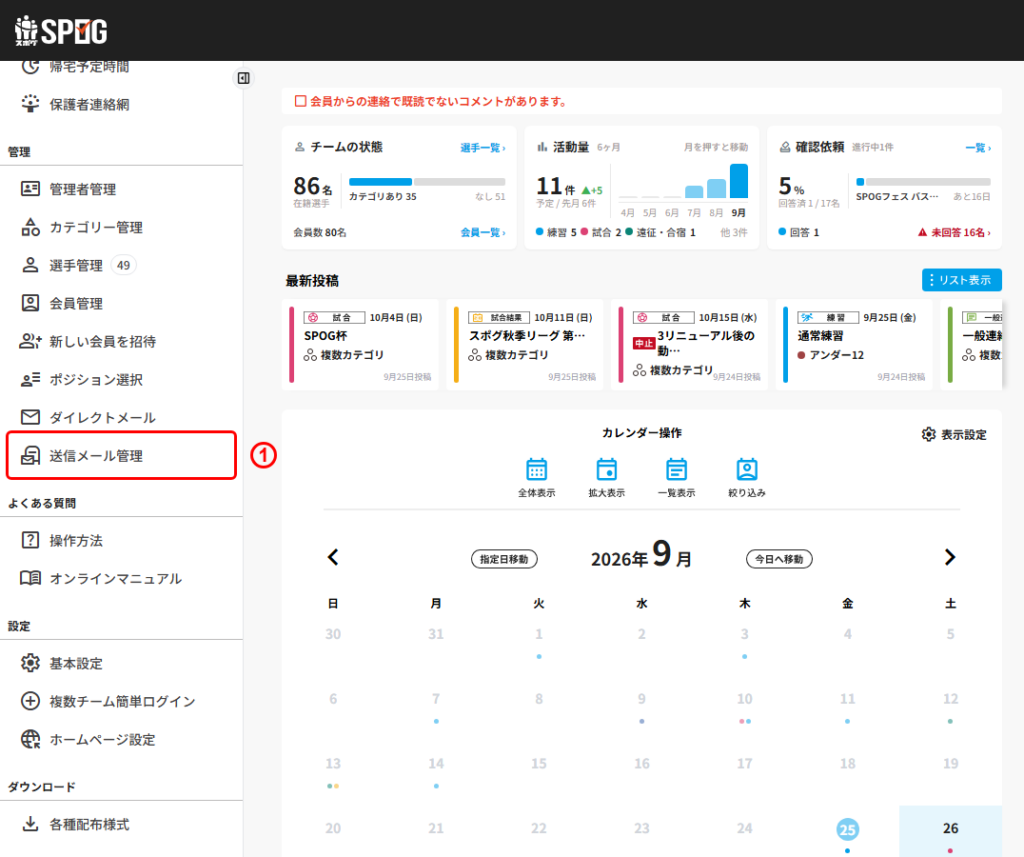Click the ポジション選択 icon
The image size is (1024, 857).
(30, 379)
